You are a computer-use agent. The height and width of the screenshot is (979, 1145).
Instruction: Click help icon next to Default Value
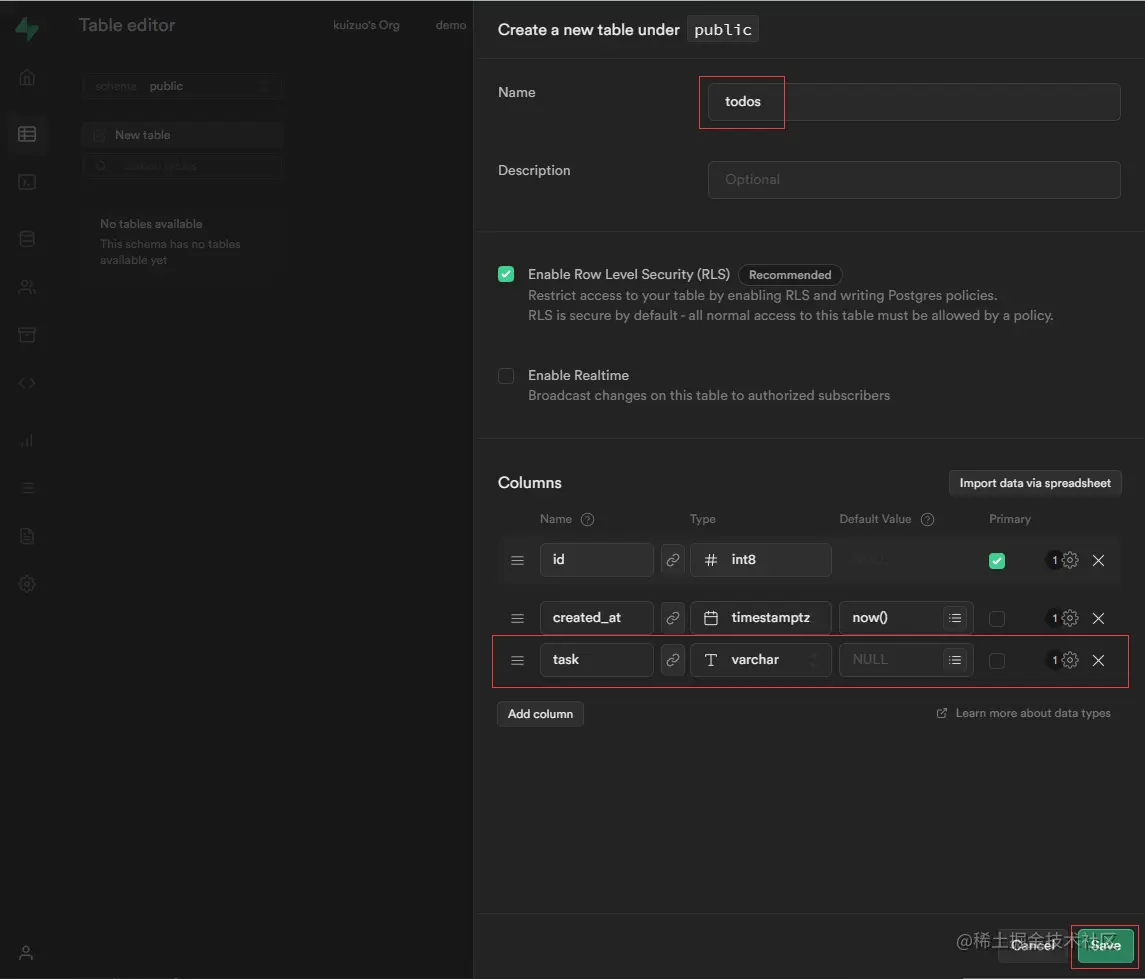point(927,519)
